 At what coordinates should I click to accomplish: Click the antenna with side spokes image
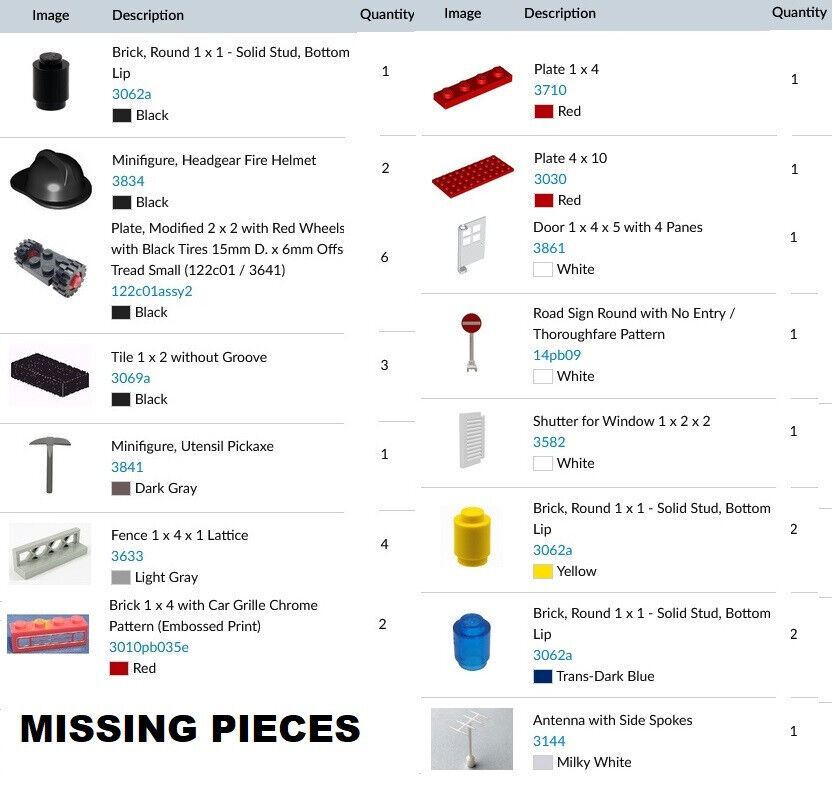[x=472, y=739]
